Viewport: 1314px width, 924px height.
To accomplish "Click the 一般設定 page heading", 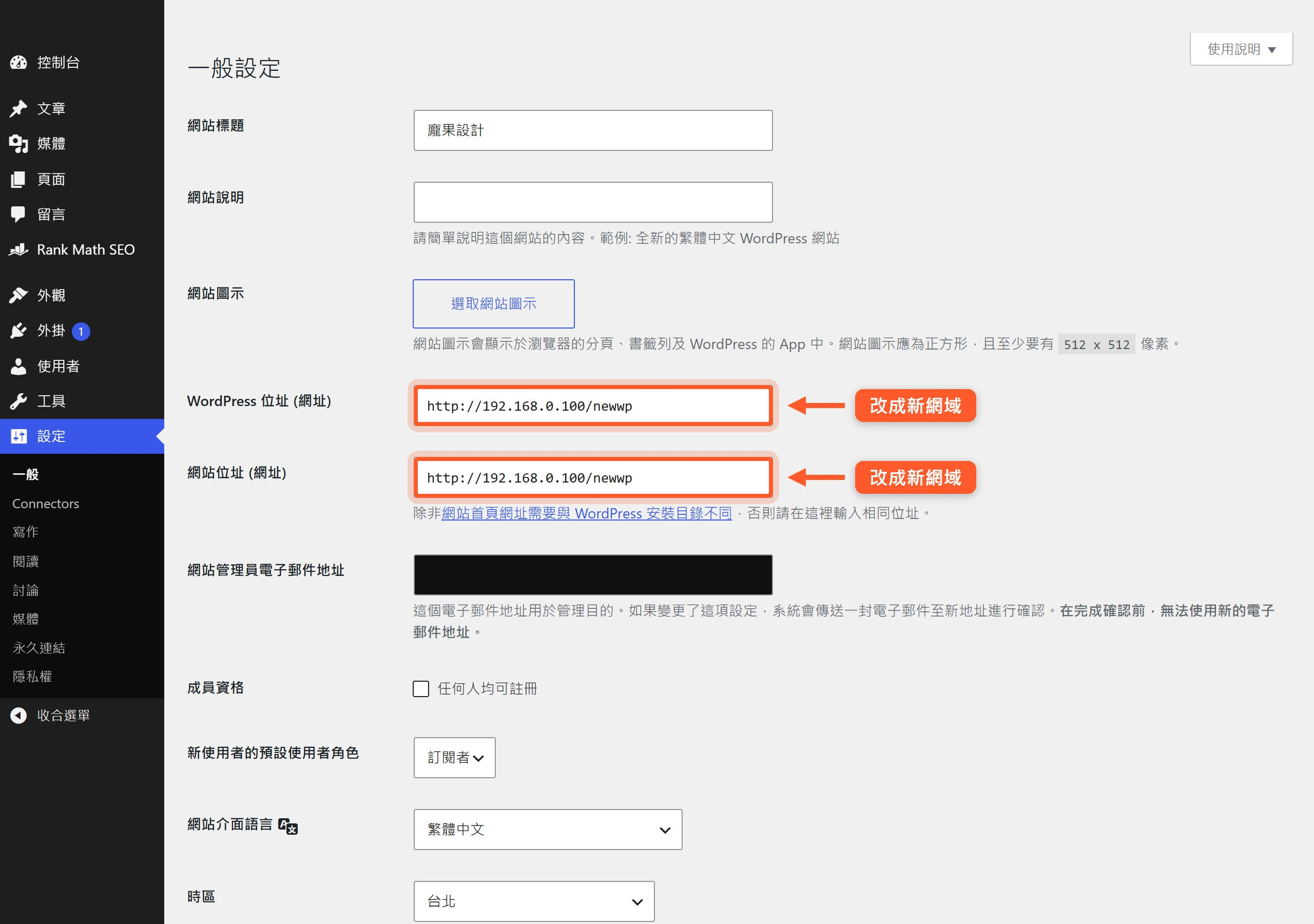I will pyautogui.click(x=234, y=68).
